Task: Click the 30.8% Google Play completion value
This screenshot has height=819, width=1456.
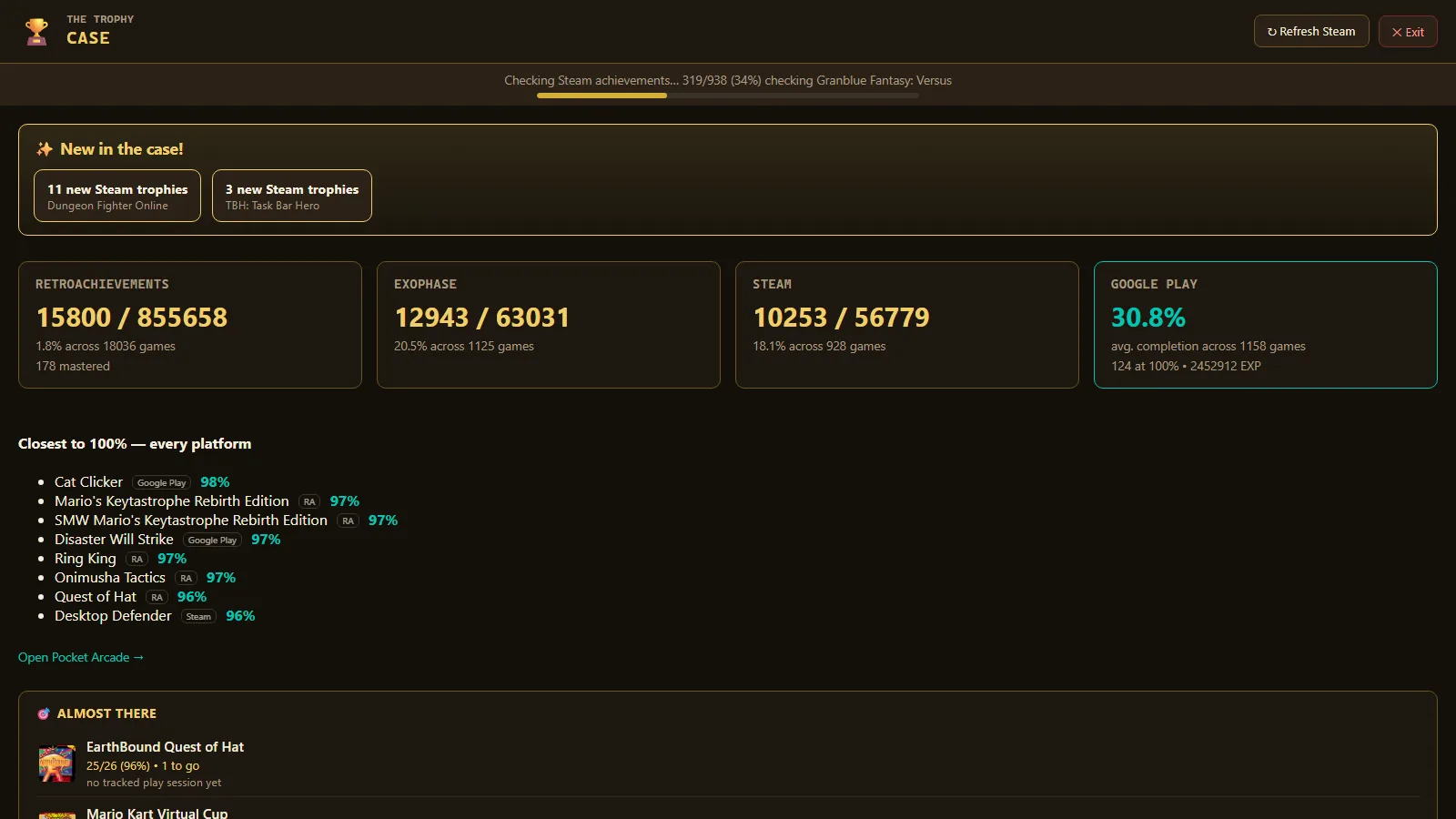Action: [1148, 318]
